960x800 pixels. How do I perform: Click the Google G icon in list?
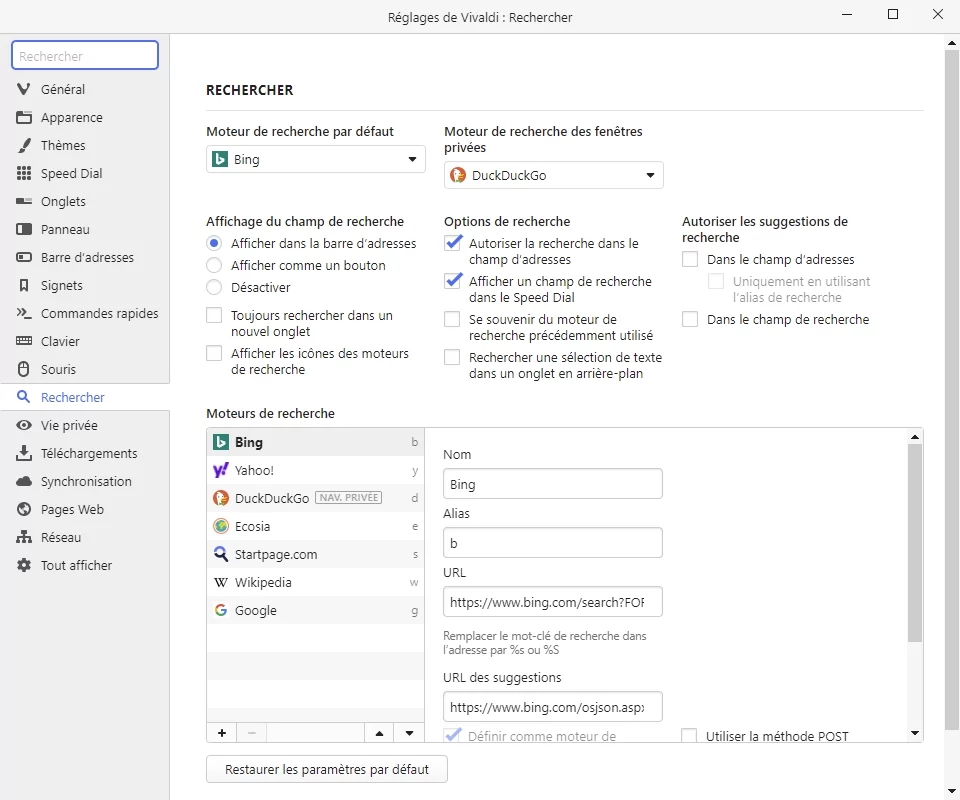220,611
